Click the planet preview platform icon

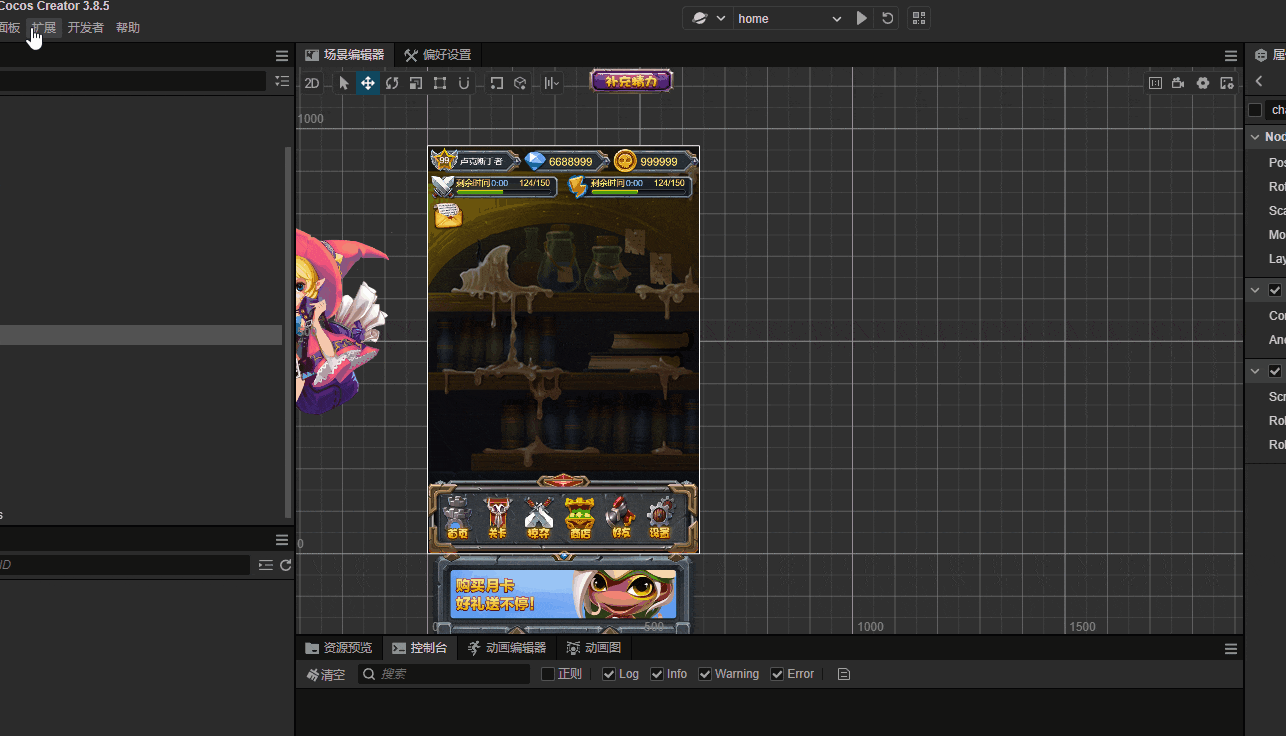[700, 18]
